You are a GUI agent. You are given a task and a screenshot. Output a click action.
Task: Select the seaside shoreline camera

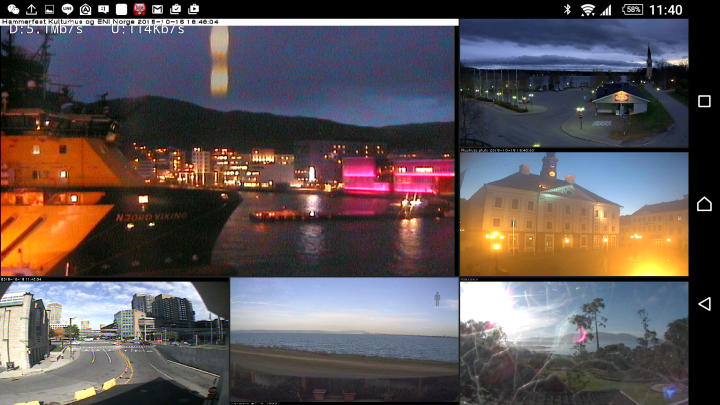pyautogui.click(x=344, y=341)
